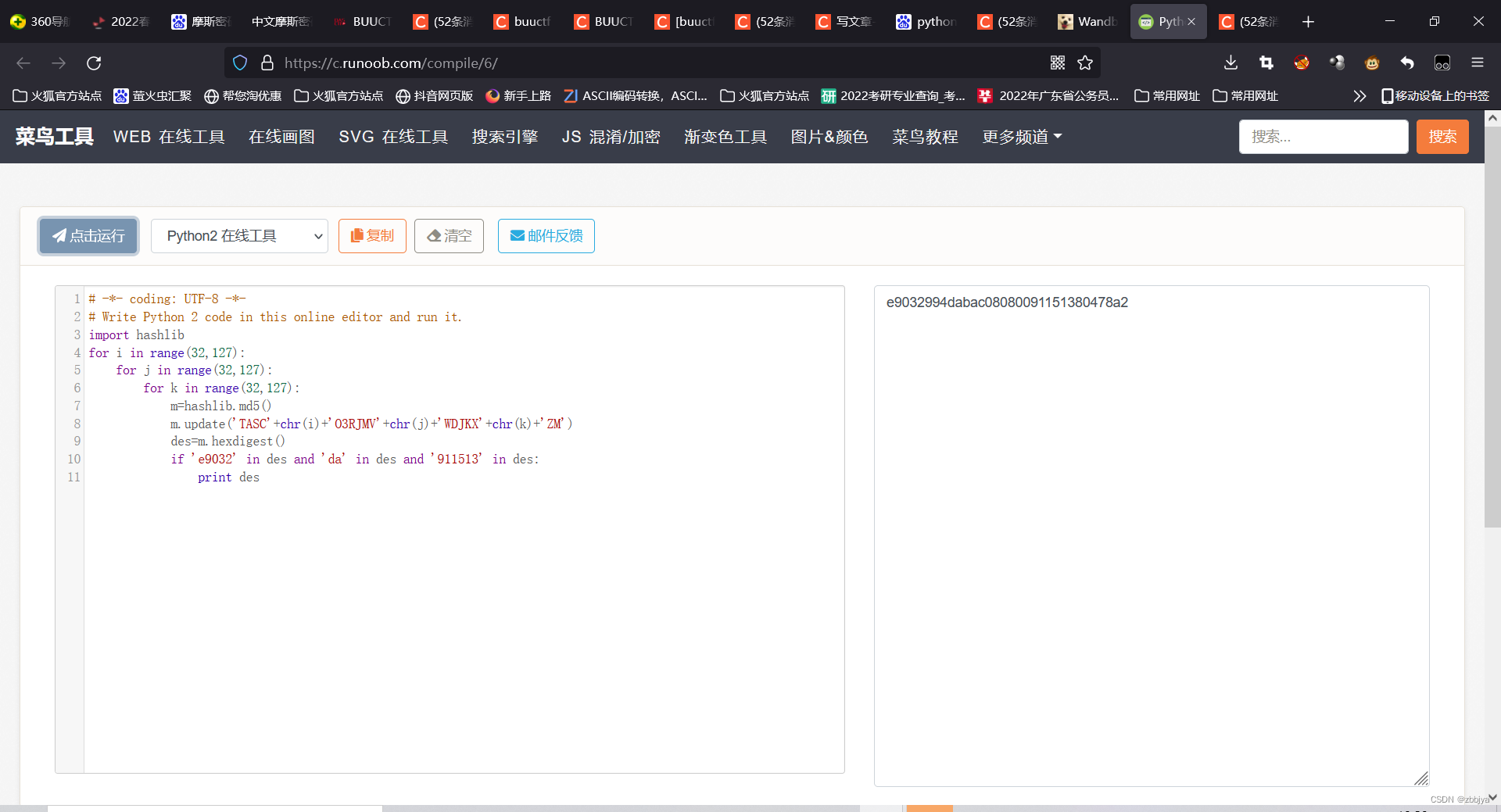Copy the code with 复制 button
This screenshot has width=1501, height=812.
click(x=372, y=236)
